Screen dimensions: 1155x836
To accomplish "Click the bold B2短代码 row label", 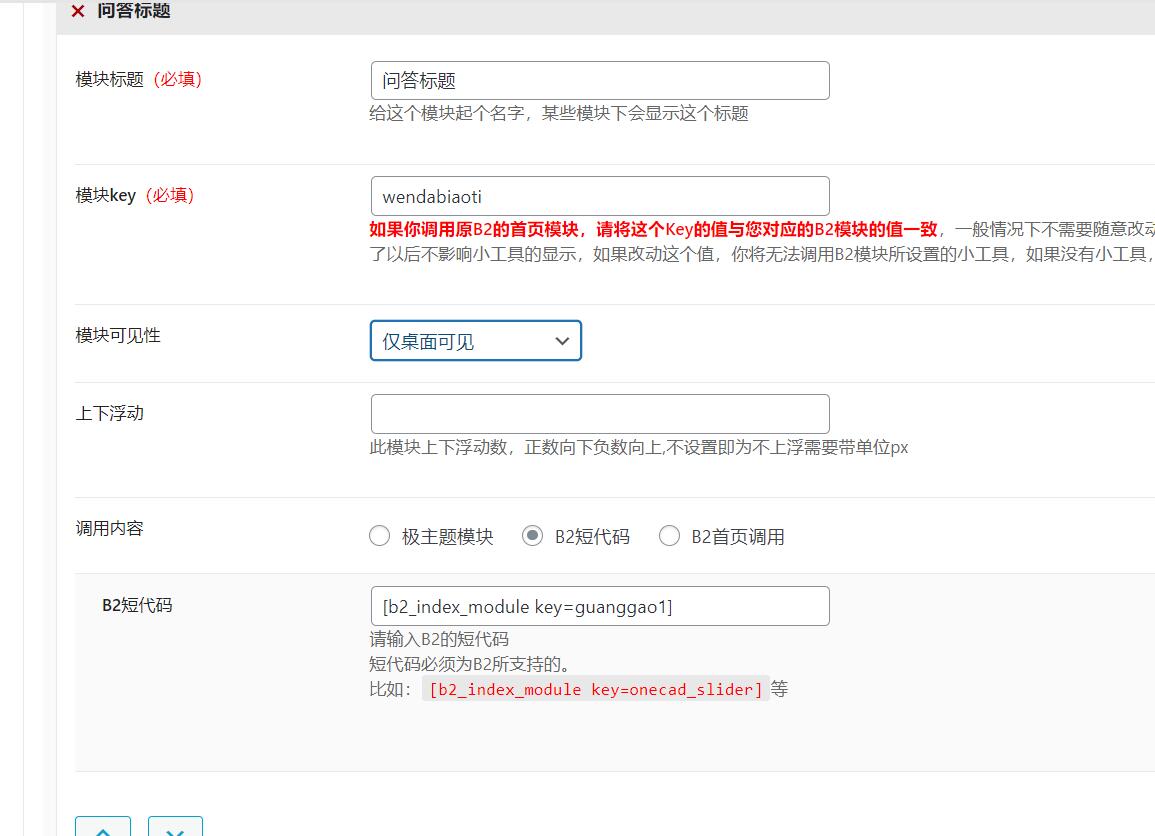I will pos(137,605).
